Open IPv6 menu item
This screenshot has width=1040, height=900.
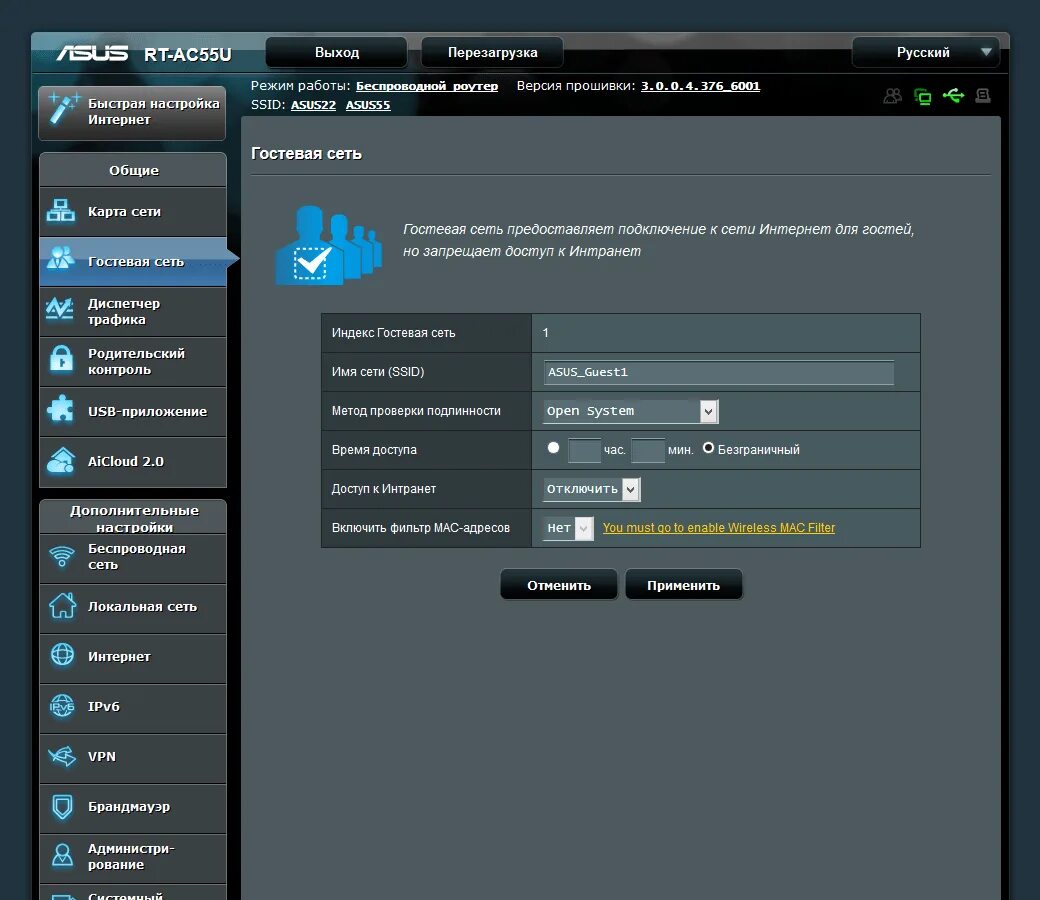[133, 708]
